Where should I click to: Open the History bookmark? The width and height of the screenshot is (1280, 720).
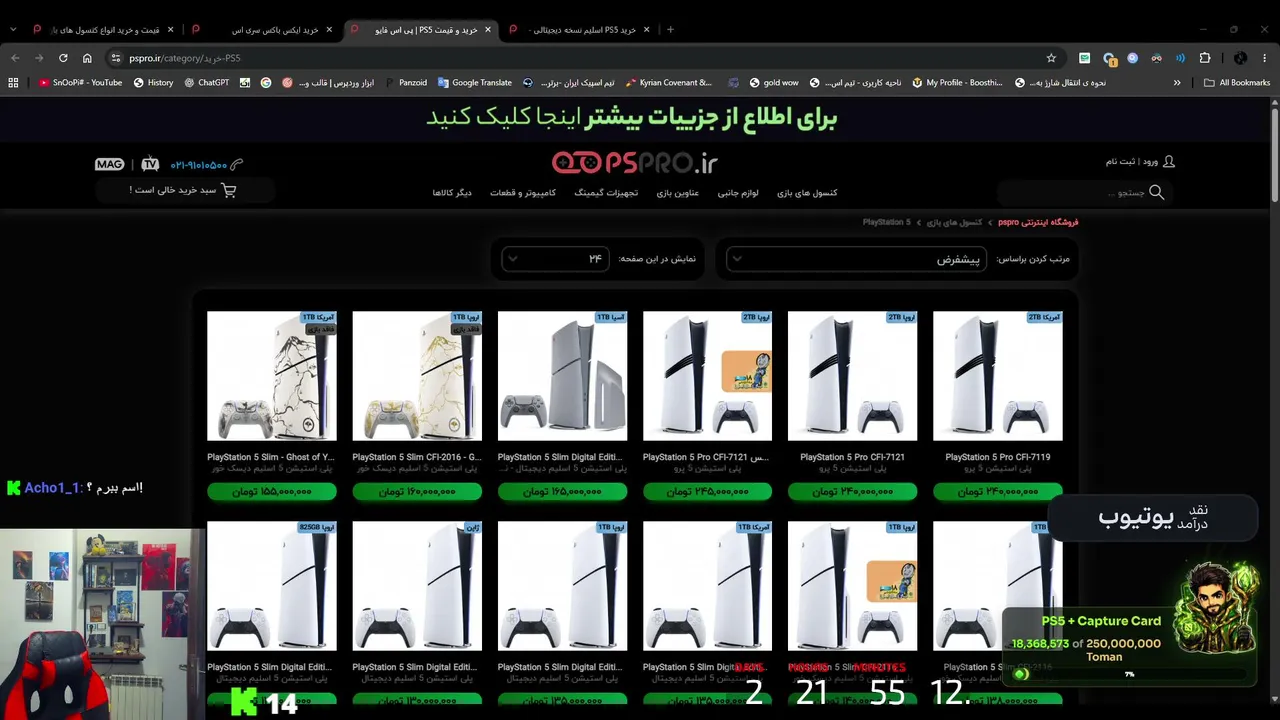pos(153,83)
